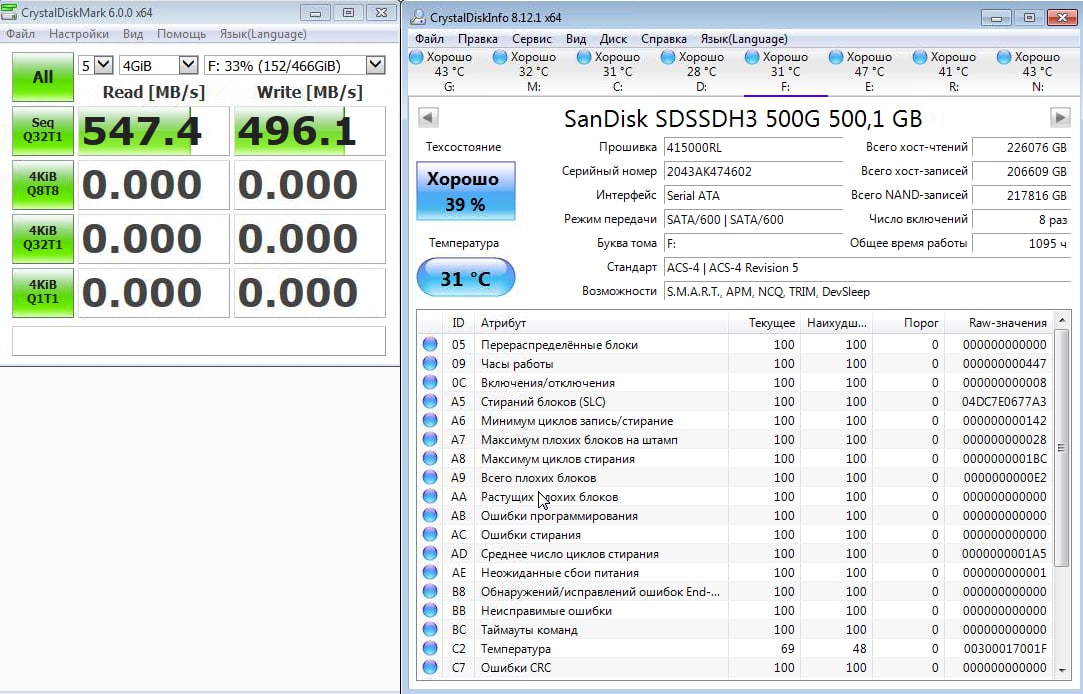
Task: Click Среднее число циклов стирания row
Action: 736,553
